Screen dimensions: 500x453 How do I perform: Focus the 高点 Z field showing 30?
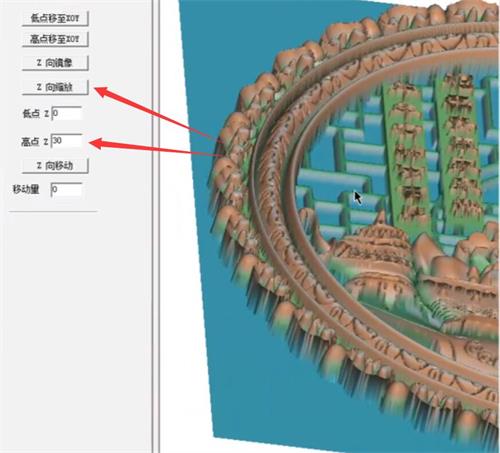tap(67, 141)
